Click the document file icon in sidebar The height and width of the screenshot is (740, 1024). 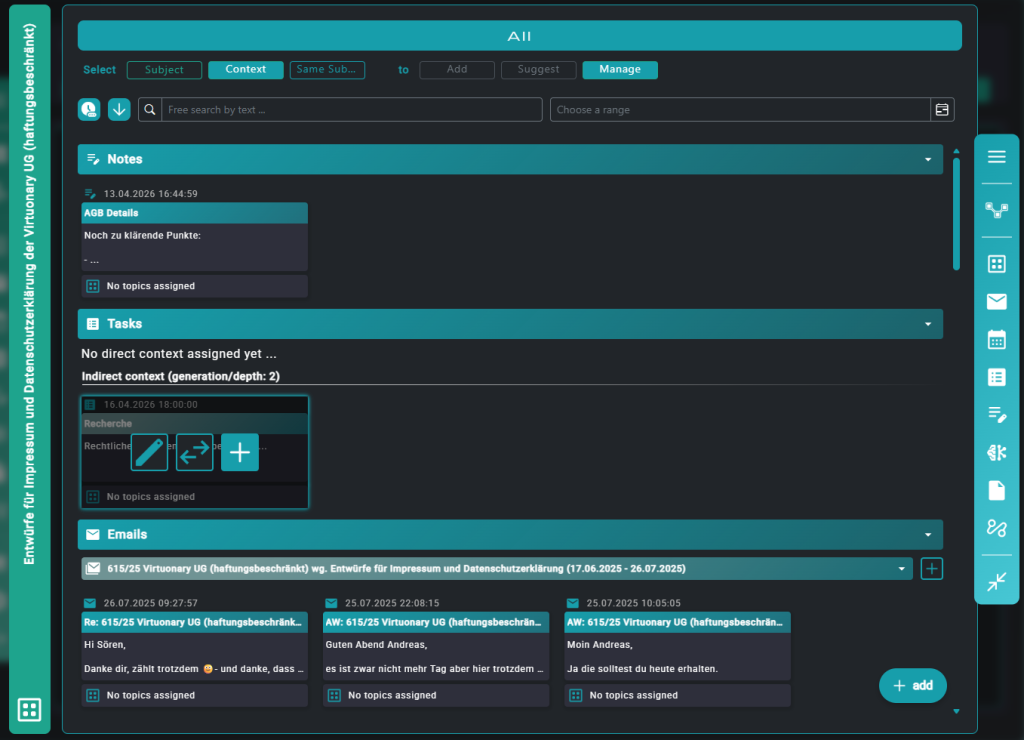pos(996,490)
